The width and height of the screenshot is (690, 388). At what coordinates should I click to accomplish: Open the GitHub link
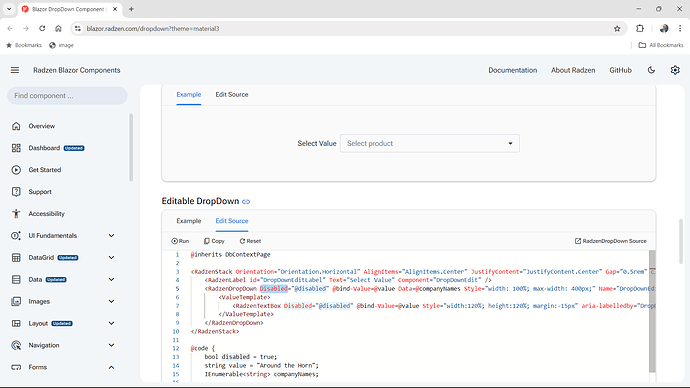[x=620, y=70]
